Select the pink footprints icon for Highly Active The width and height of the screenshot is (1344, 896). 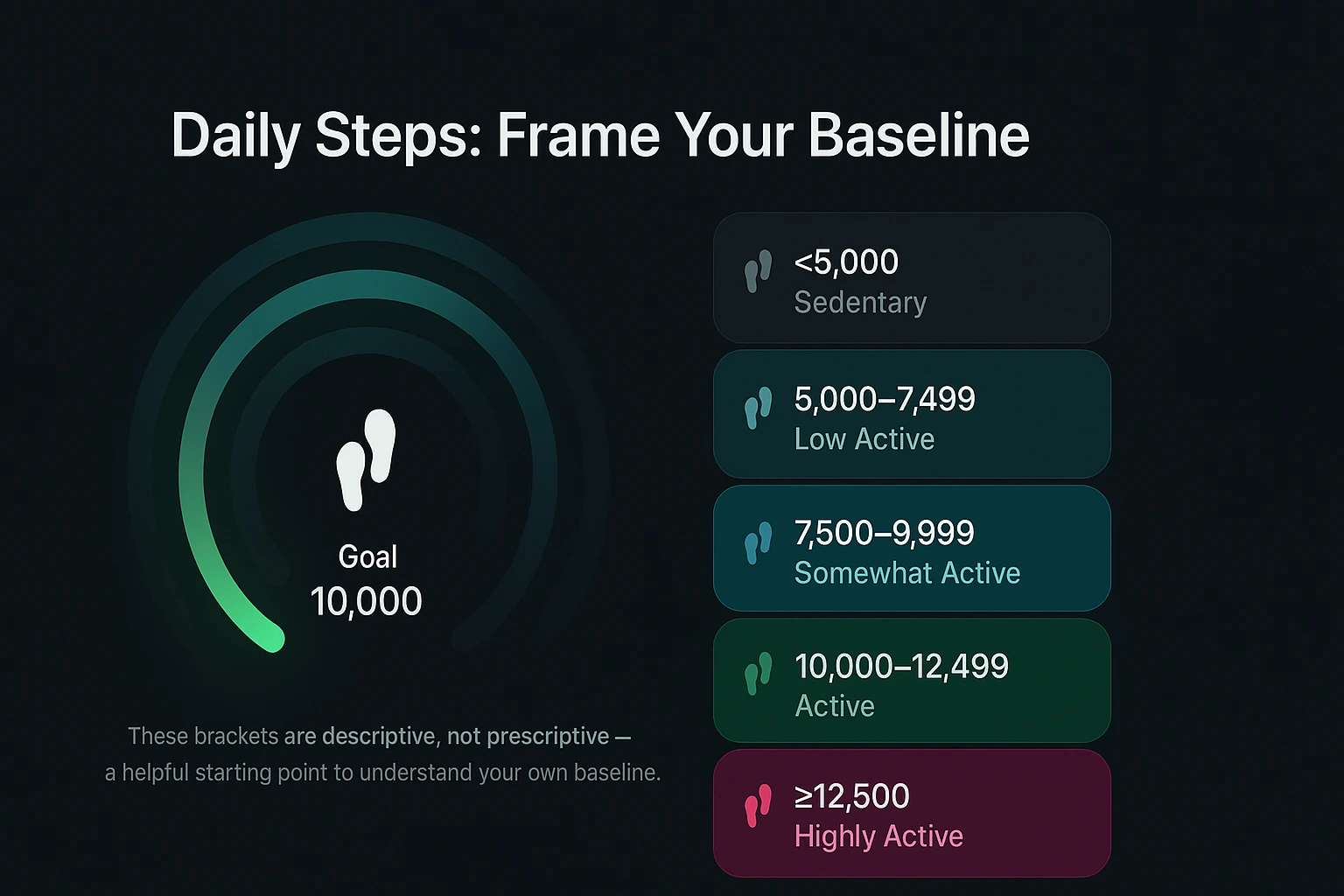click(x=758, y=805)
